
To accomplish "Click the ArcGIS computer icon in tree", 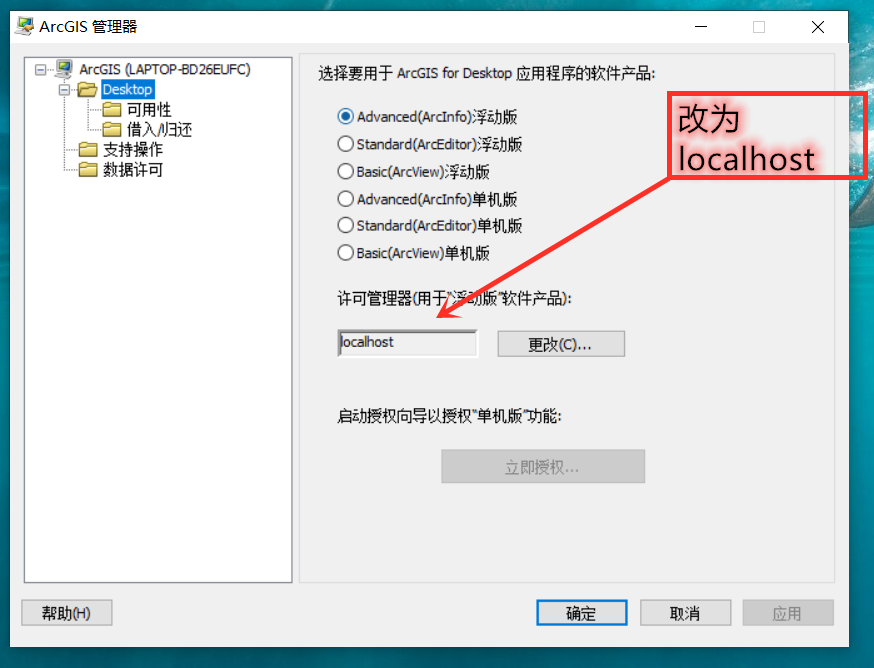I will 64,69.
